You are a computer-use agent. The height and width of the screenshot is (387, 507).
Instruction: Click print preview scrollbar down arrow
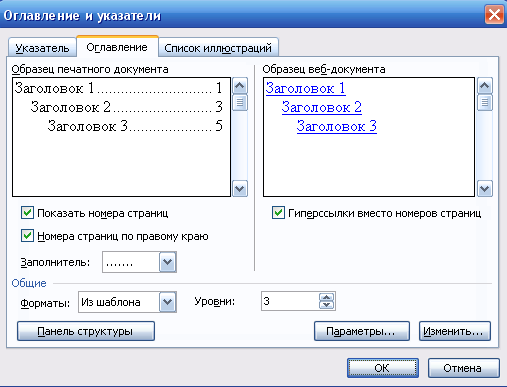[240, 189]
